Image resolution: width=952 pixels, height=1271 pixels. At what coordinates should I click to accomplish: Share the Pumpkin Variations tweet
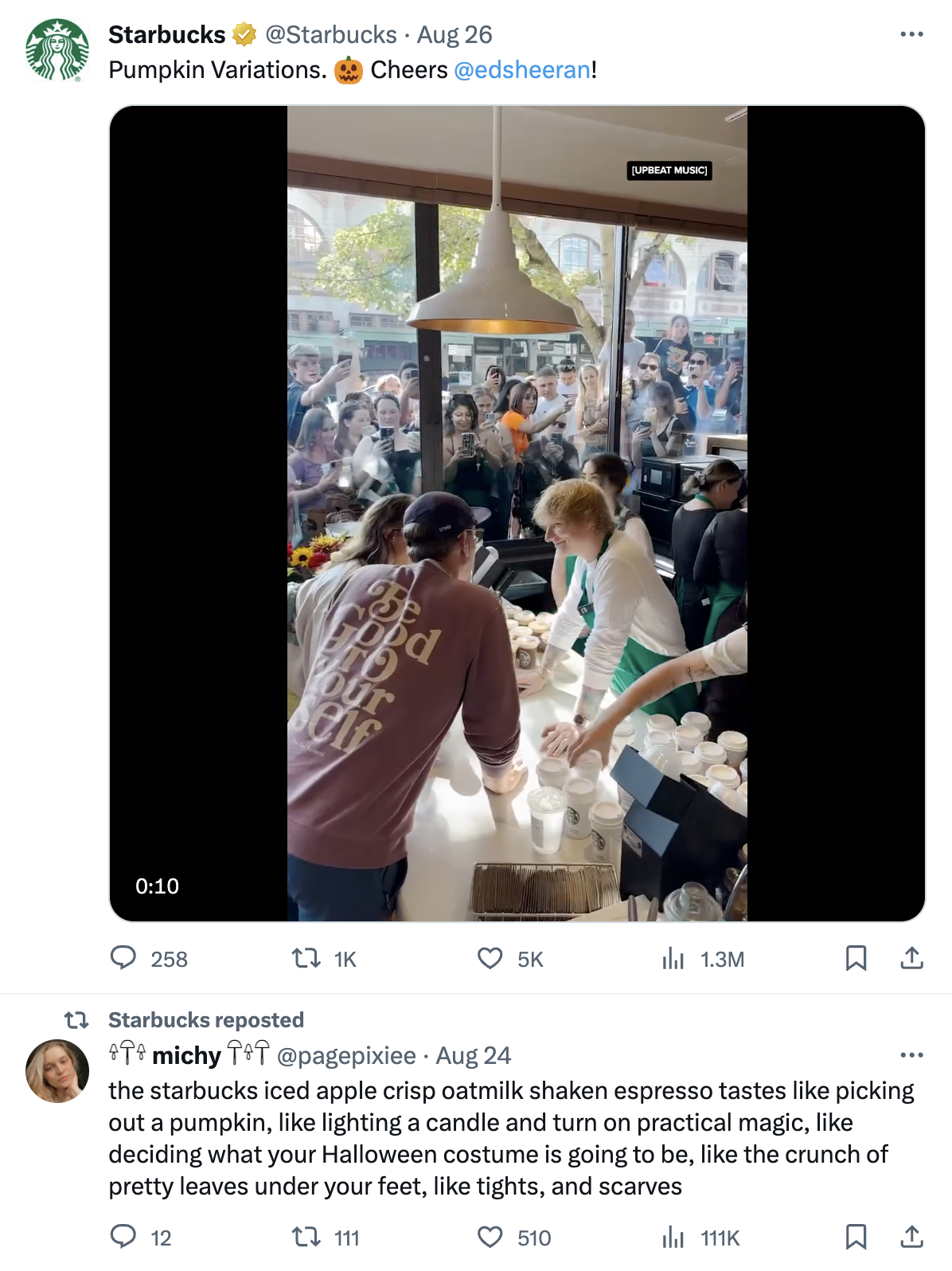point(911,958)
